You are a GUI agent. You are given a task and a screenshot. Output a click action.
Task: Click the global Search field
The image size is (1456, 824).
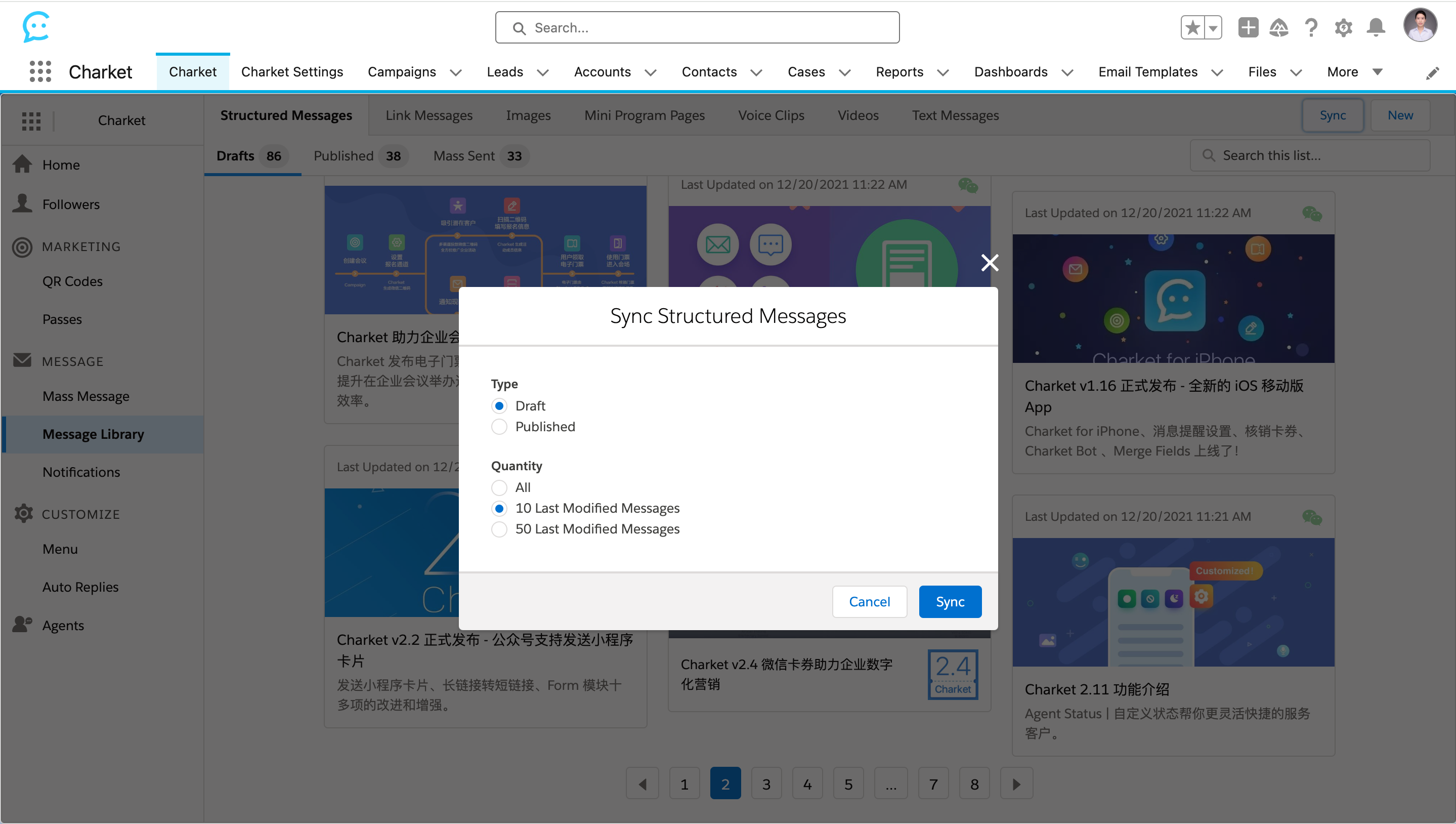tap(697, 28)
